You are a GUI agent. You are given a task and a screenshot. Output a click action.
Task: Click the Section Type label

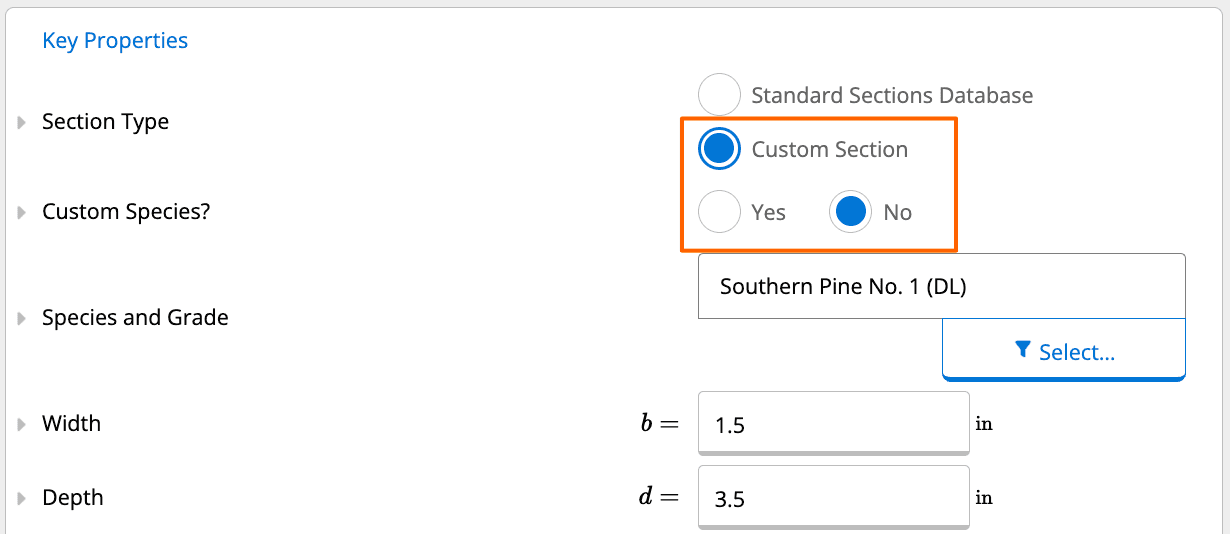[x=105, y=122]
